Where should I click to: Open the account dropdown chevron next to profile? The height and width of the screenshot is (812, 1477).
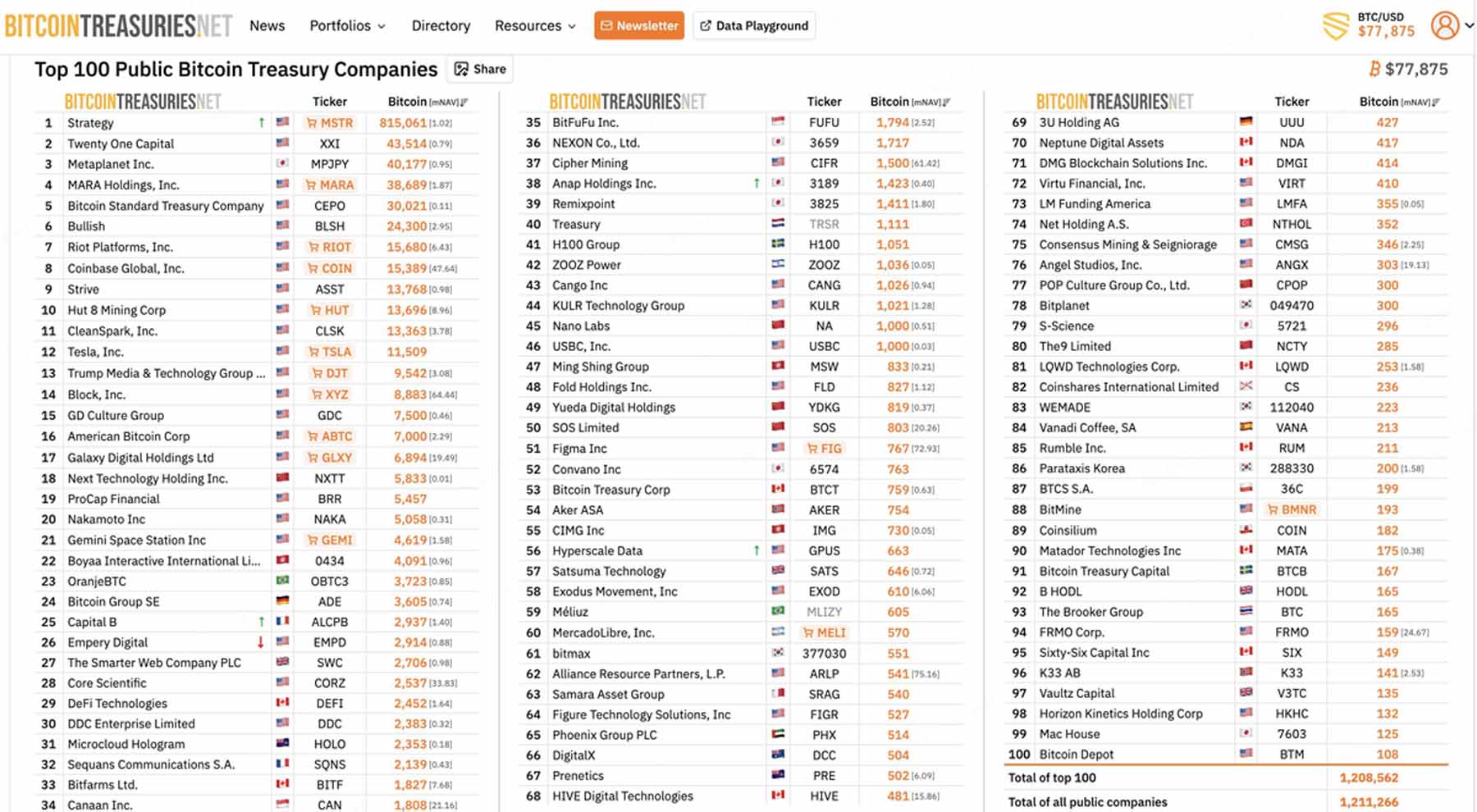[x=1469, y=25]
